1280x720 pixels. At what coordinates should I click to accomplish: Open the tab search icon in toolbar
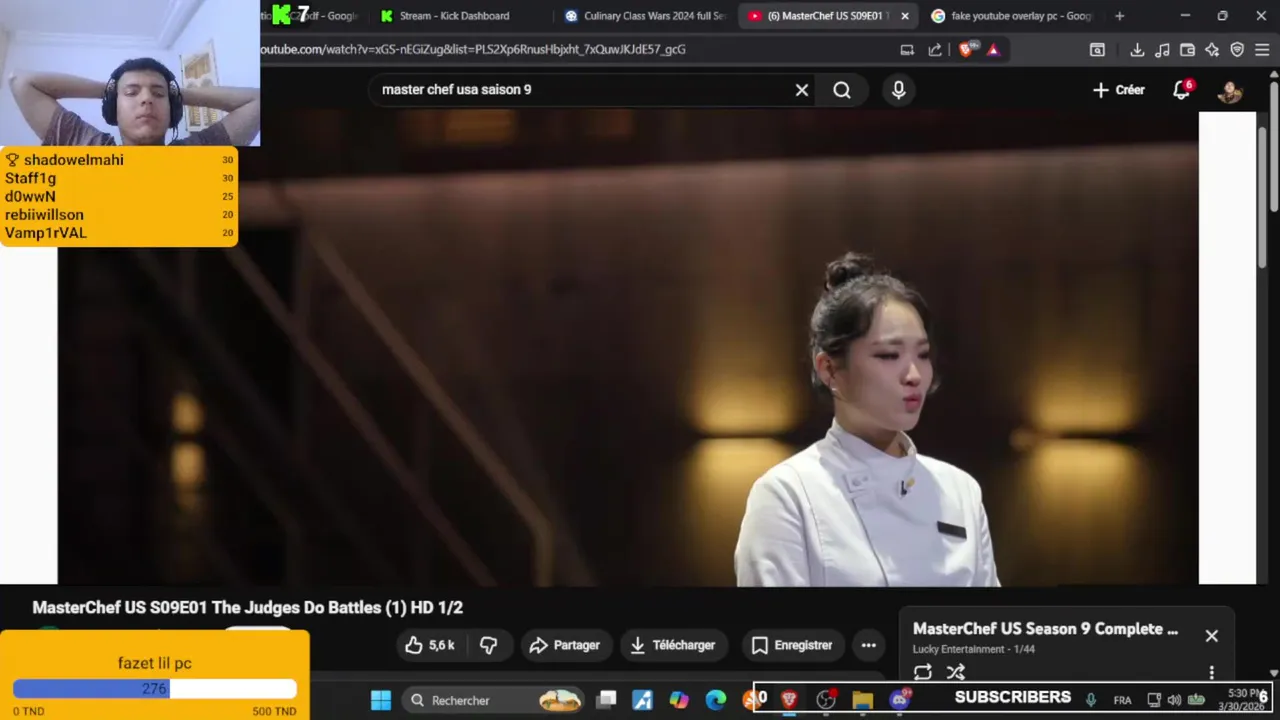[1097, 49]
